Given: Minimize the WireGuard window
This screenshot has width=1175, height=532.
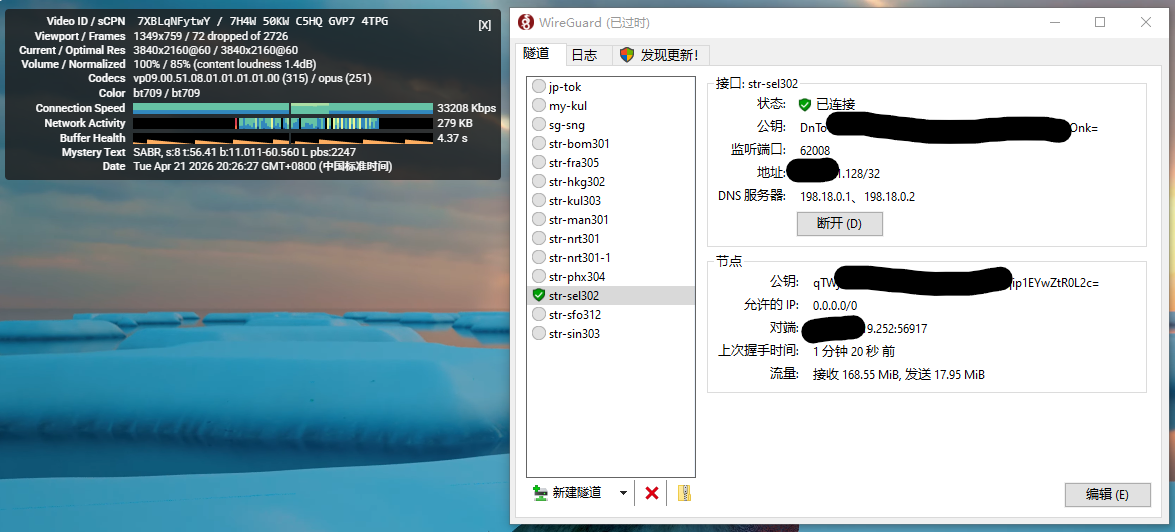Looking at the screenshot, I should [x=1055, y=22].
